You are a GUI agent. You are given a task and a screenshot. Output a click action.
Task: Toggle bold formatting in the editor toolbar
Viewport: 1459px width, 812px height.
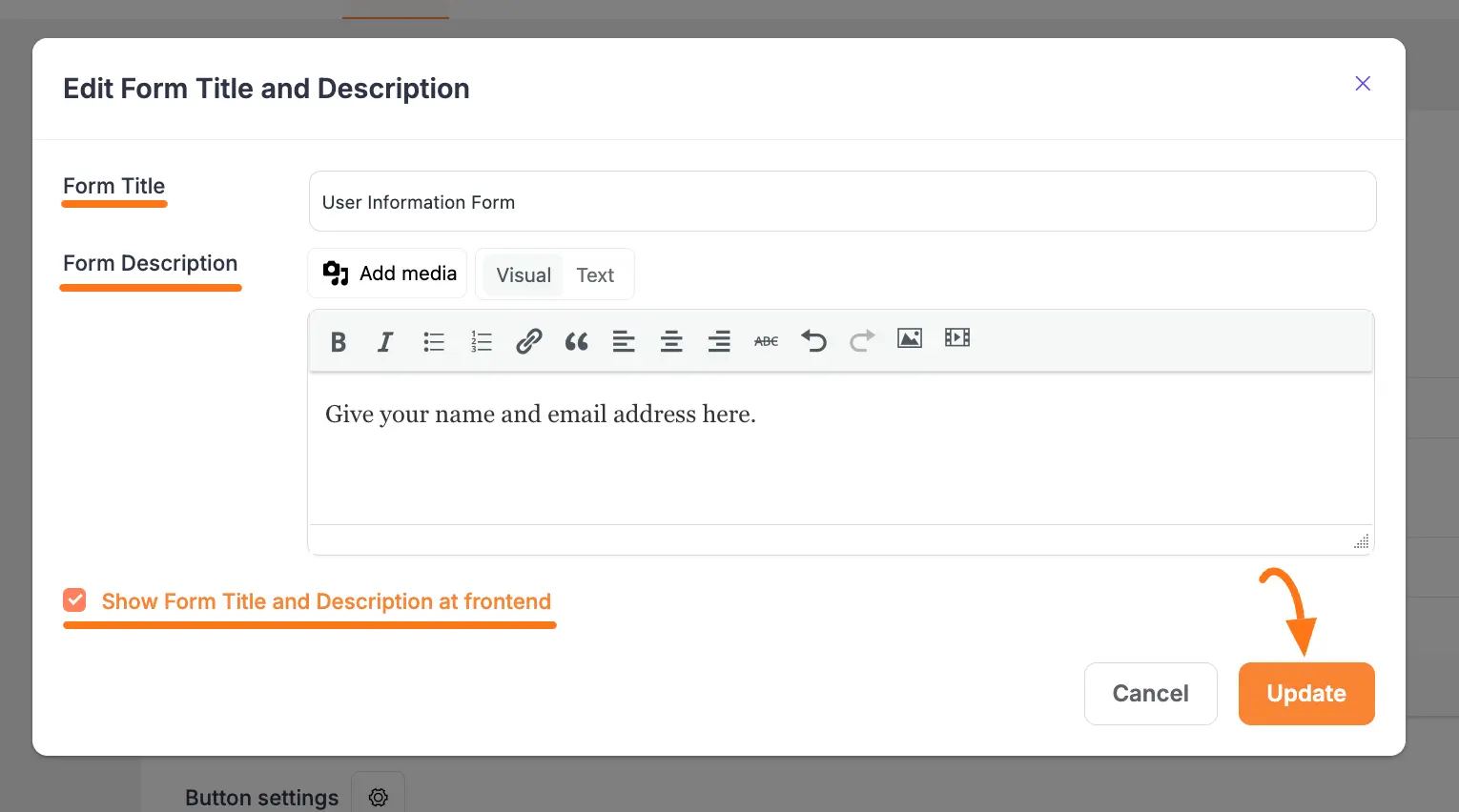[x=338, y=340]
